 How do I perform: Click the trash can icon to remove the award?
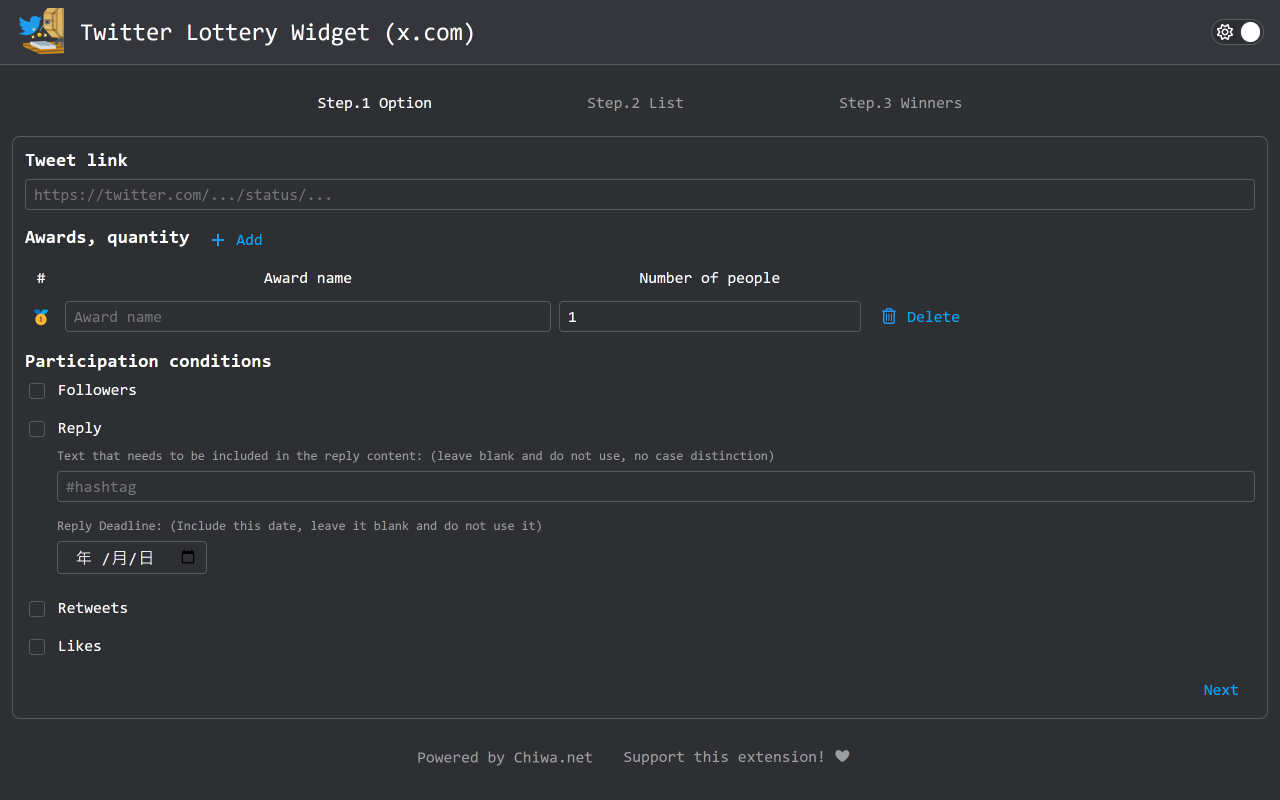click(889, 316)
